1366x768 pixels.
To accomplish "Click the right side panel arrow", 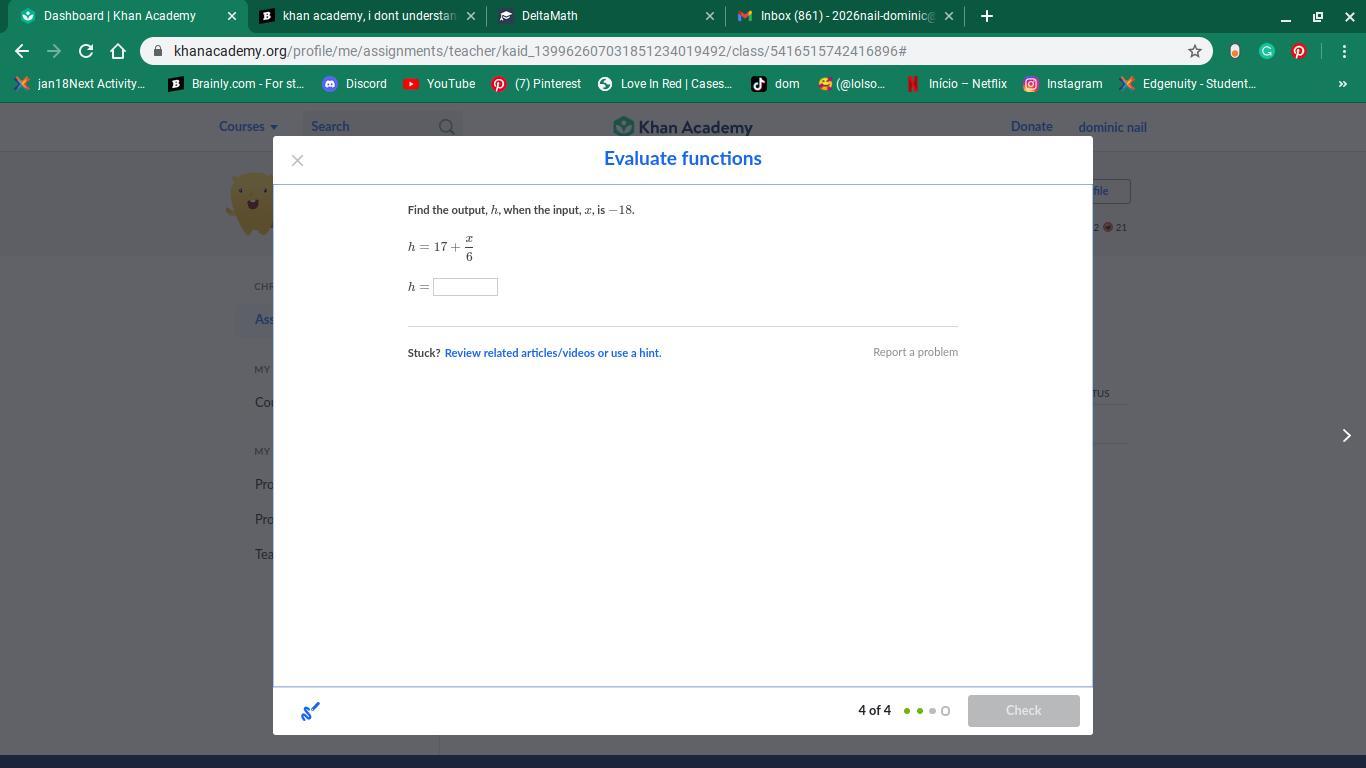I will (x=1346, y=435).
